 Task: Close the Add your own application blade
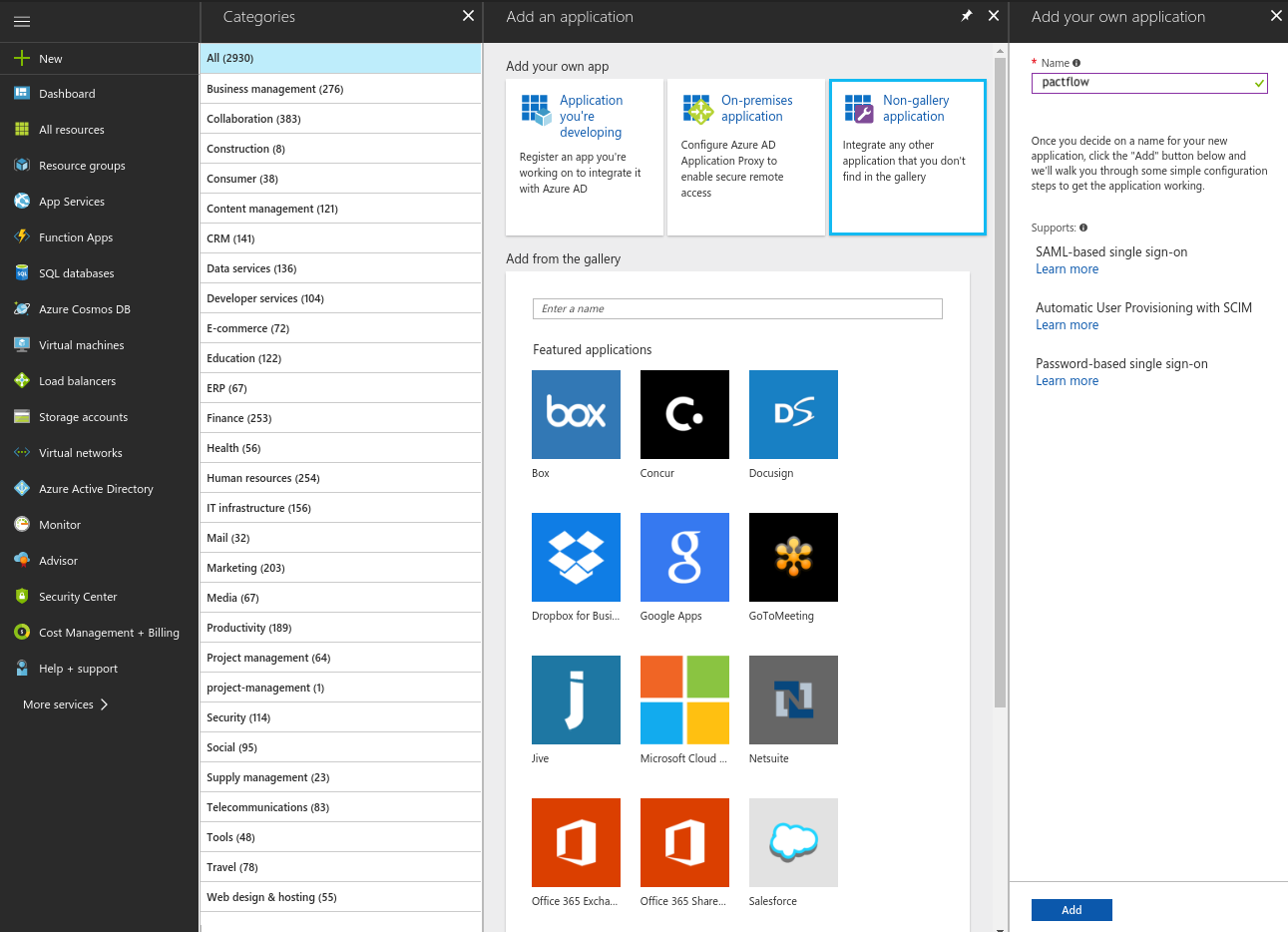coord(1276,16)
